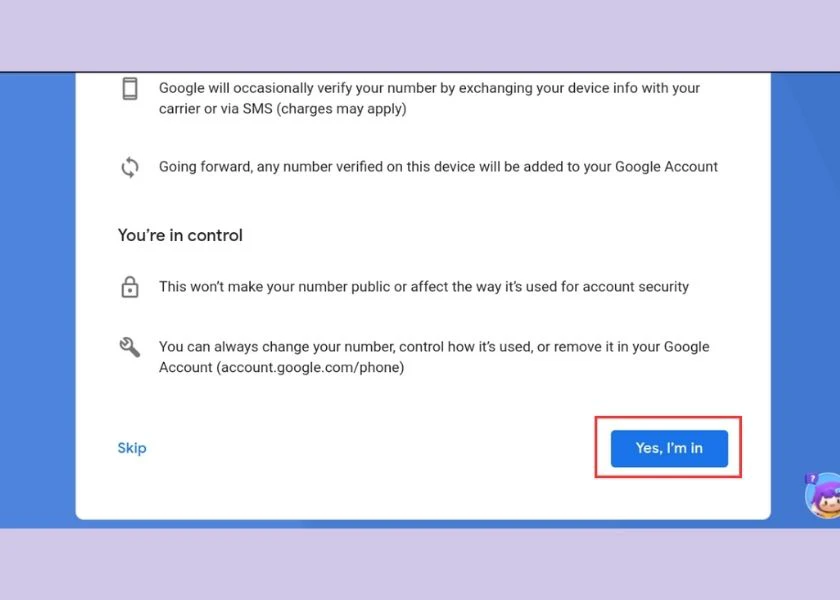Screen dimensions: 840x600
Task: Click the 'This won't make your number public' line
Action: coord(424,287)
